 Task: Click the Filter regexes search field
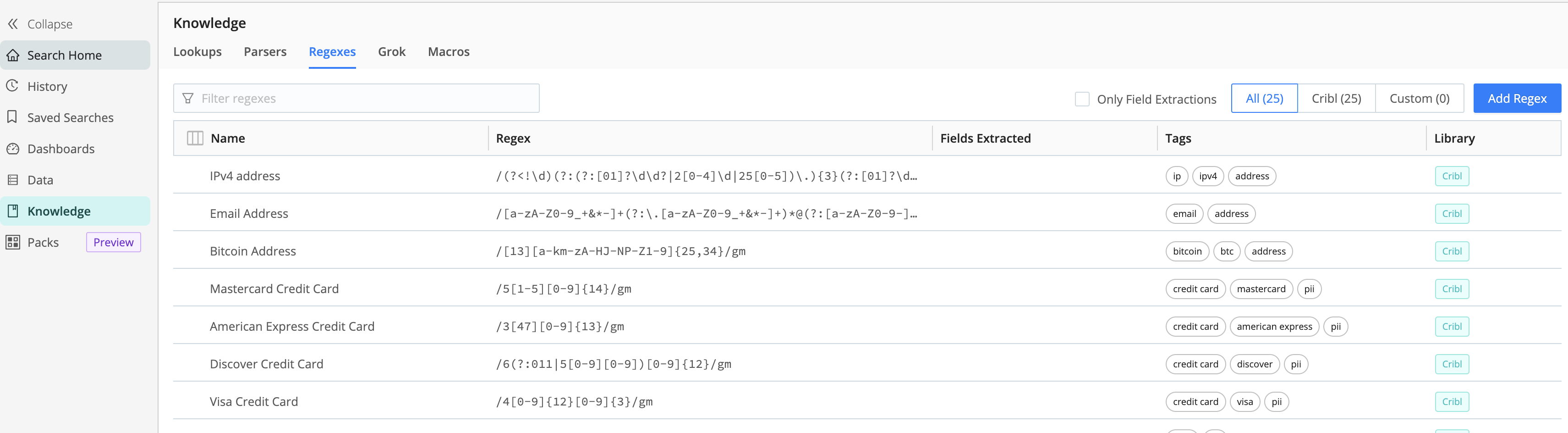click(356, 98)
